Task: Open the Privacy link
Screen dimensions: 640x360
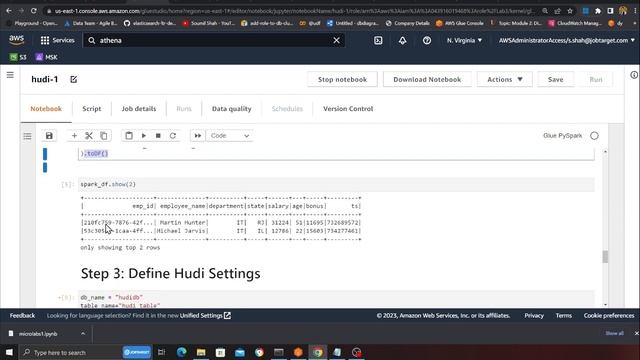Action: [x=534, y=316]
